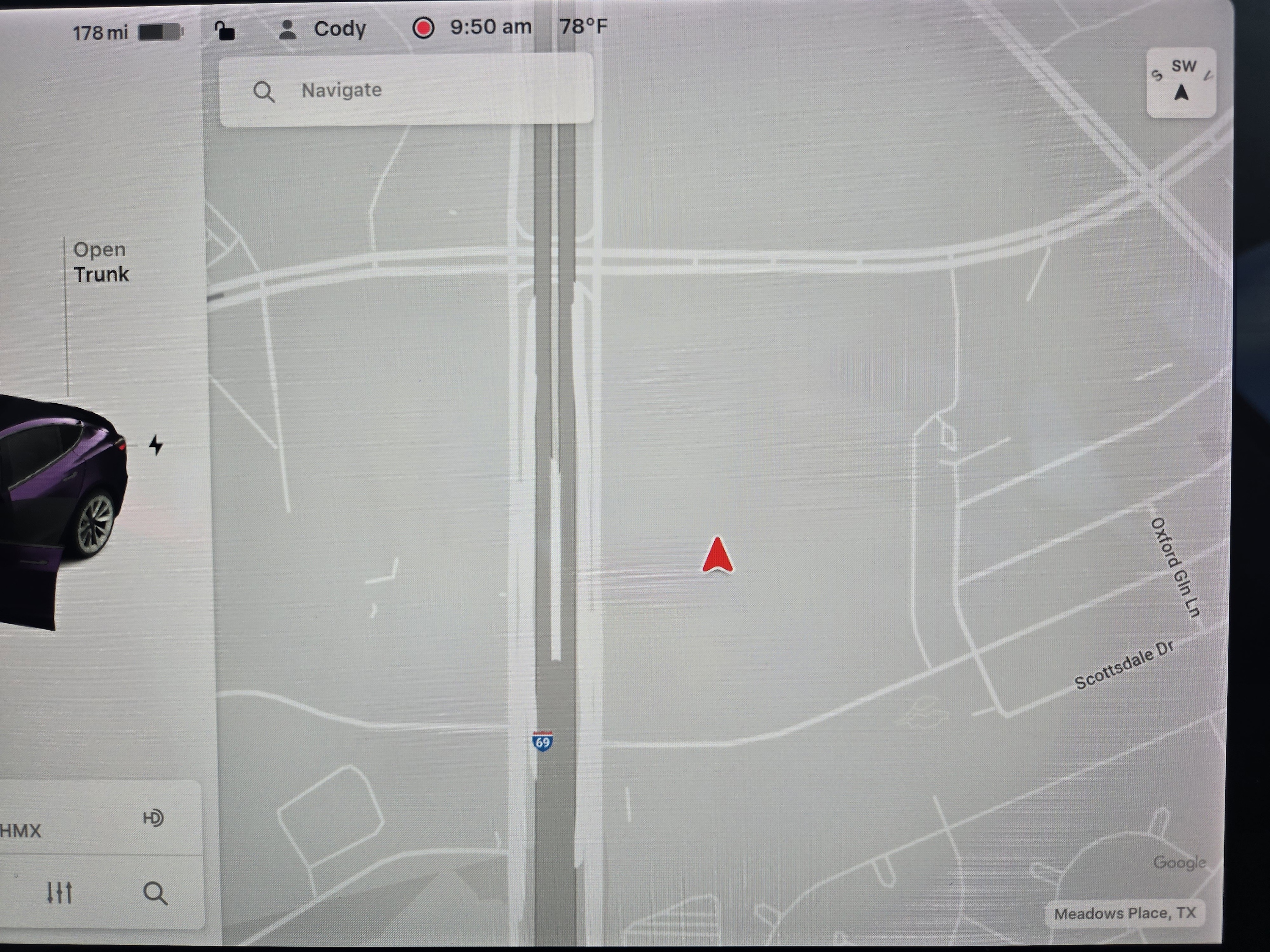The height and width of the screenshot is (952, 1270).
Task: Tap the Interstate 69 shield marker
Action: click(x=543, y=741)
